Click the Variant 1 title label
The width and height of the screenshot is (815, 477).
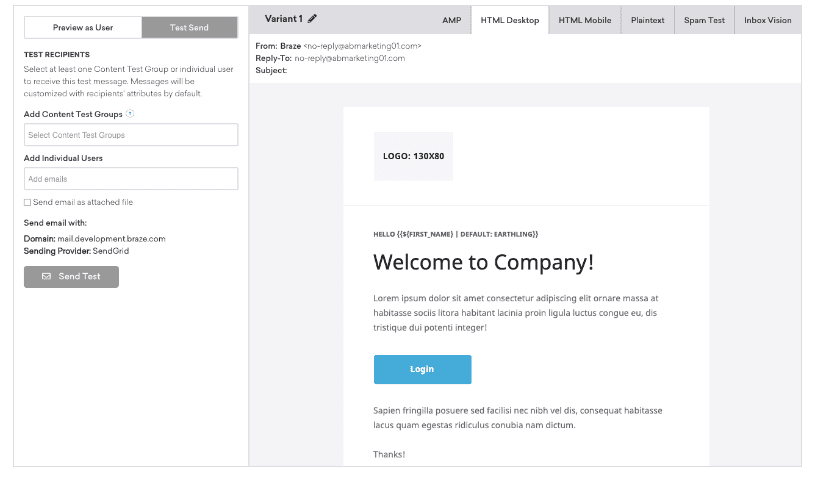283,19
